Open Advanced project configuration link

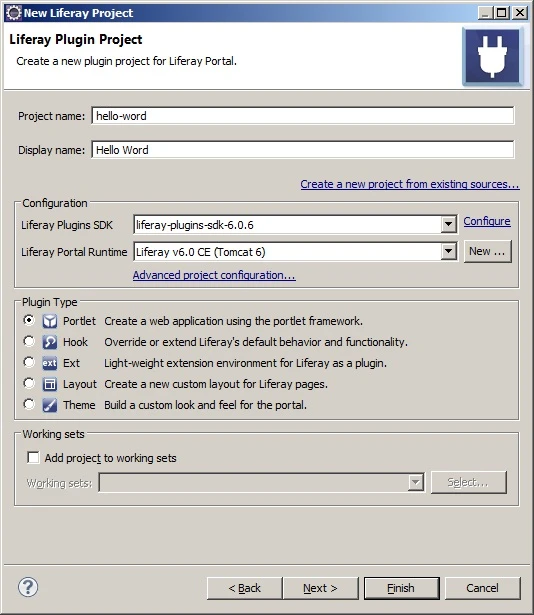coord(214,275)
